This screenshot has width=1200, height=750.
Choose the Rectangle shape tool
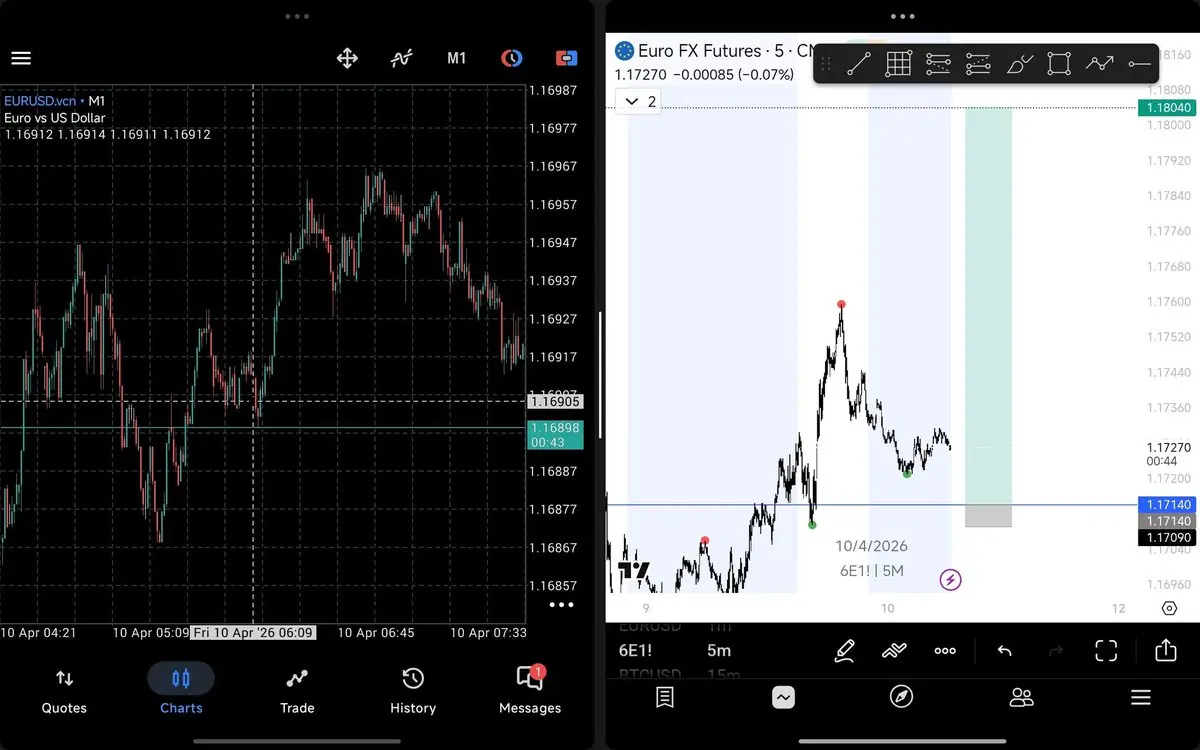(x=1059, y=64)
